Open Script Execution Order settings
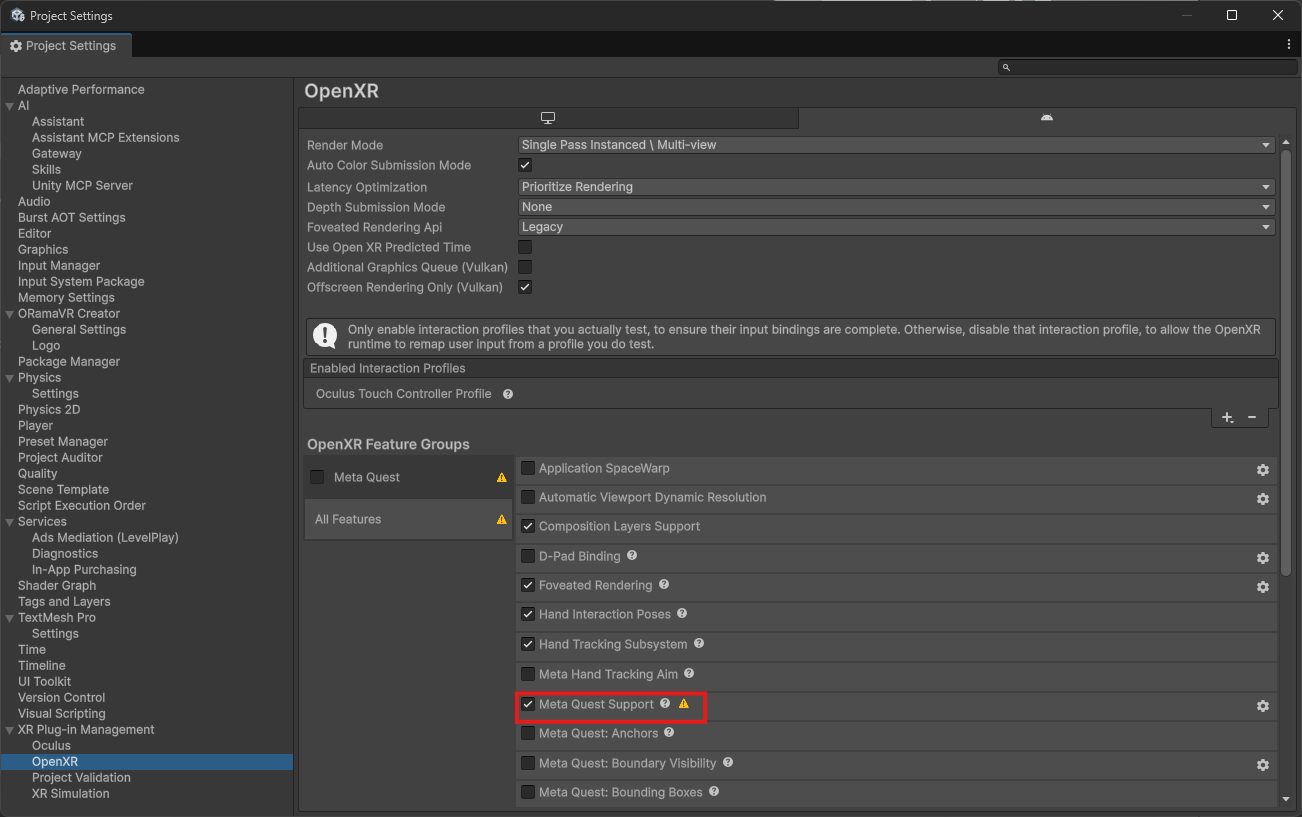The height and width of the screenshot is (817, 1302). [82, 506]
